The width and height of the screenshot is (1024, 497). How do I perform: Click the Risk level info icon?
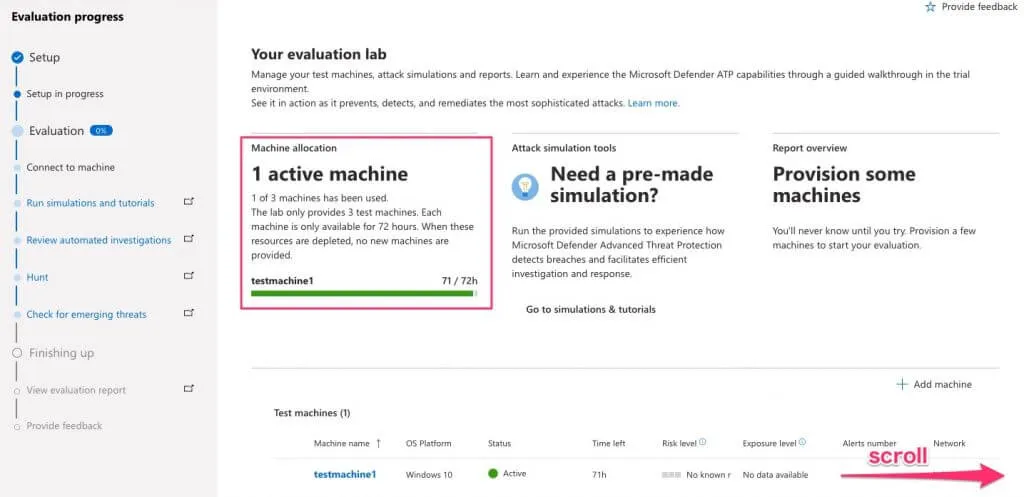(703, 442)
